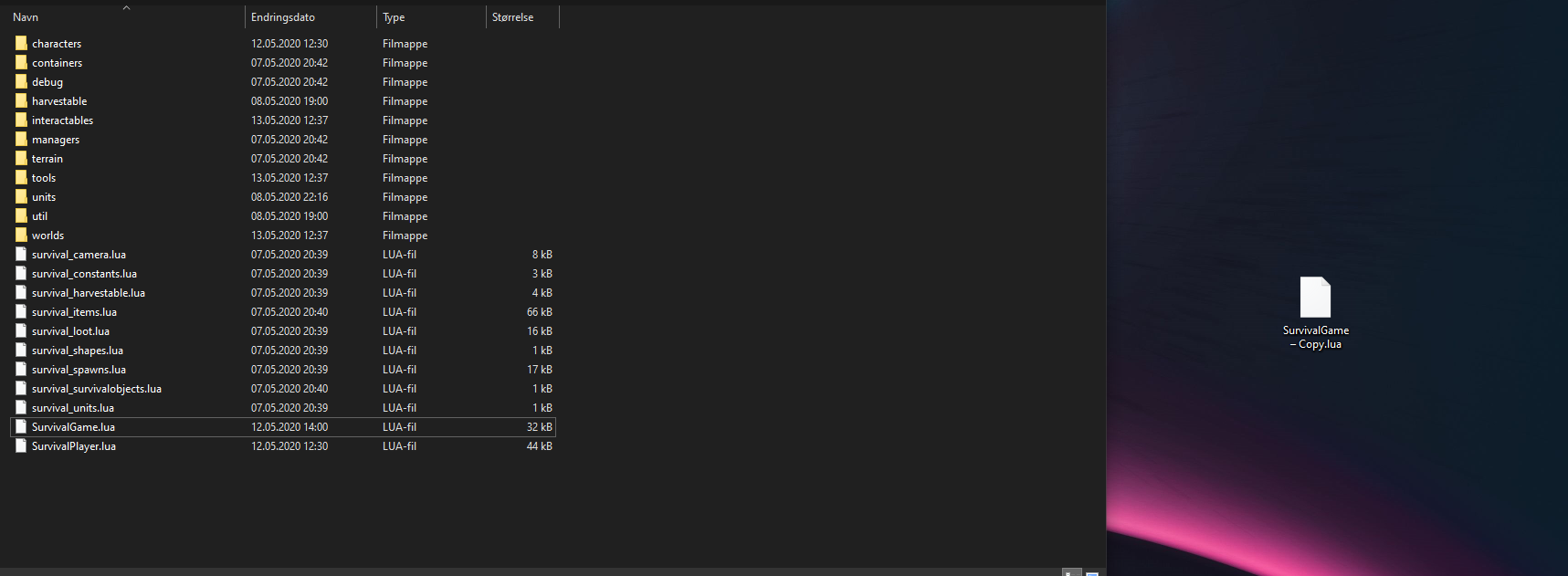The height and width of the screenshot is (576, 1568).
Task: Sort by the Størrelse column header
Action: click(x=512, y=17)
